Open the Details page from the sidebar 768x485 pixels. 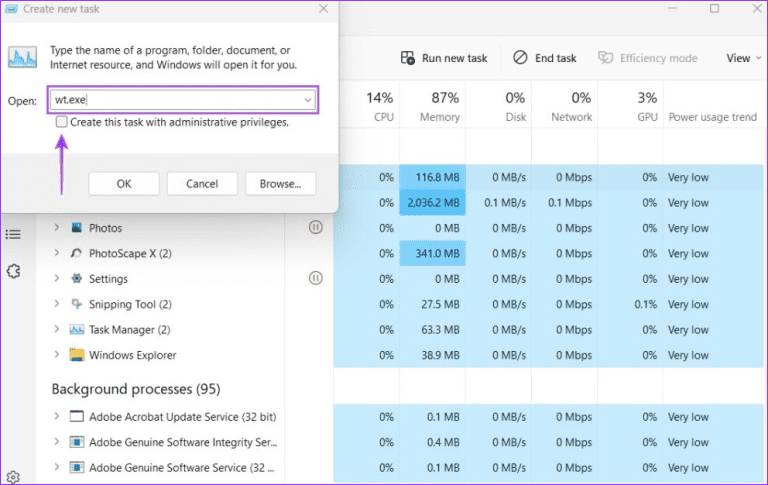coord(13,235)
